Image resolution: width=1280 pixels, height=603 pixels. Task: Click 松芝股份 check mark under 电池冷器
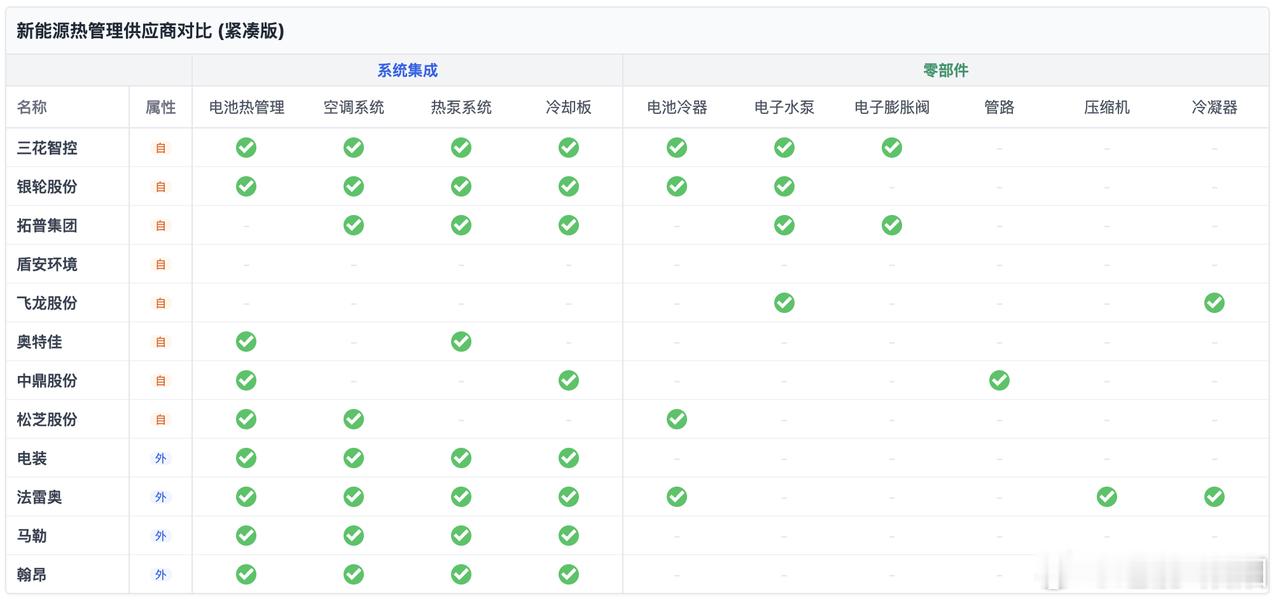(x=677, y=419)
